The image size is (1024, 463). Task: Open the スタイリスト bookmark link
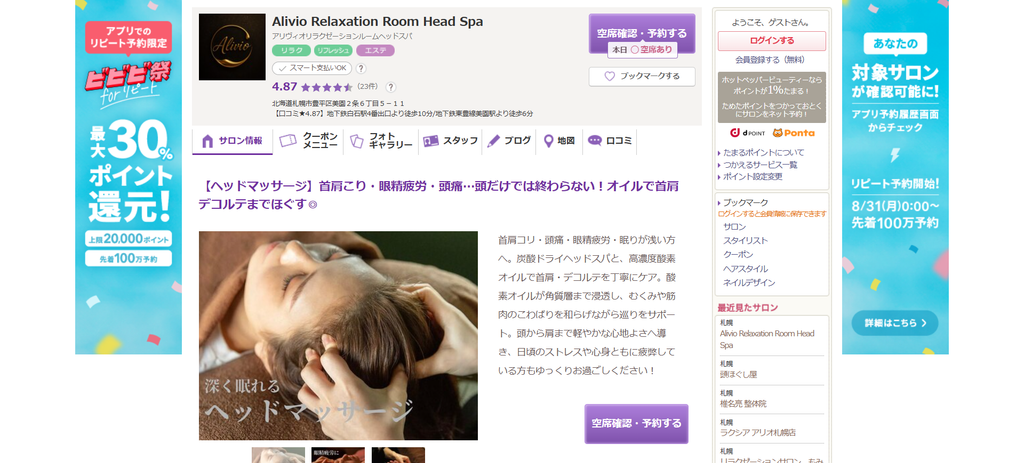click(745, 240)
